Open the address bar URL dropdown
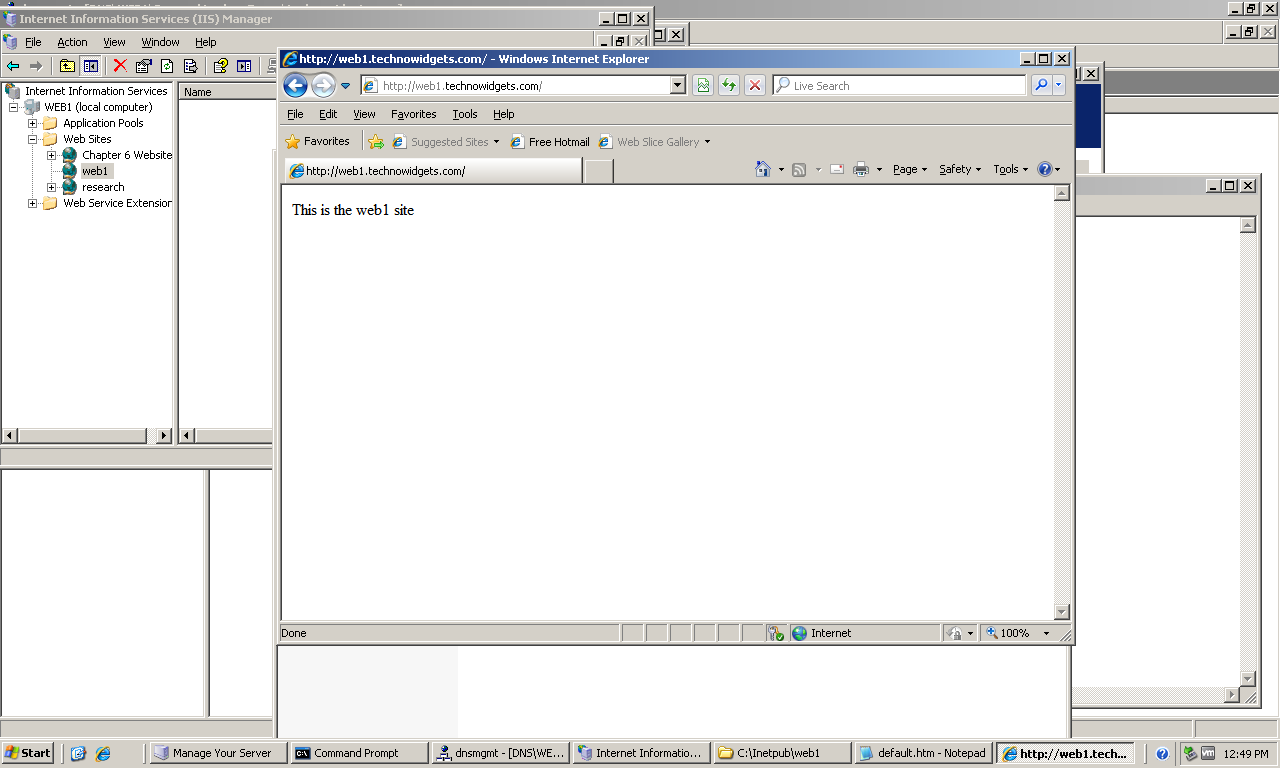This screenshot has width=1280, height=768. 677,86
